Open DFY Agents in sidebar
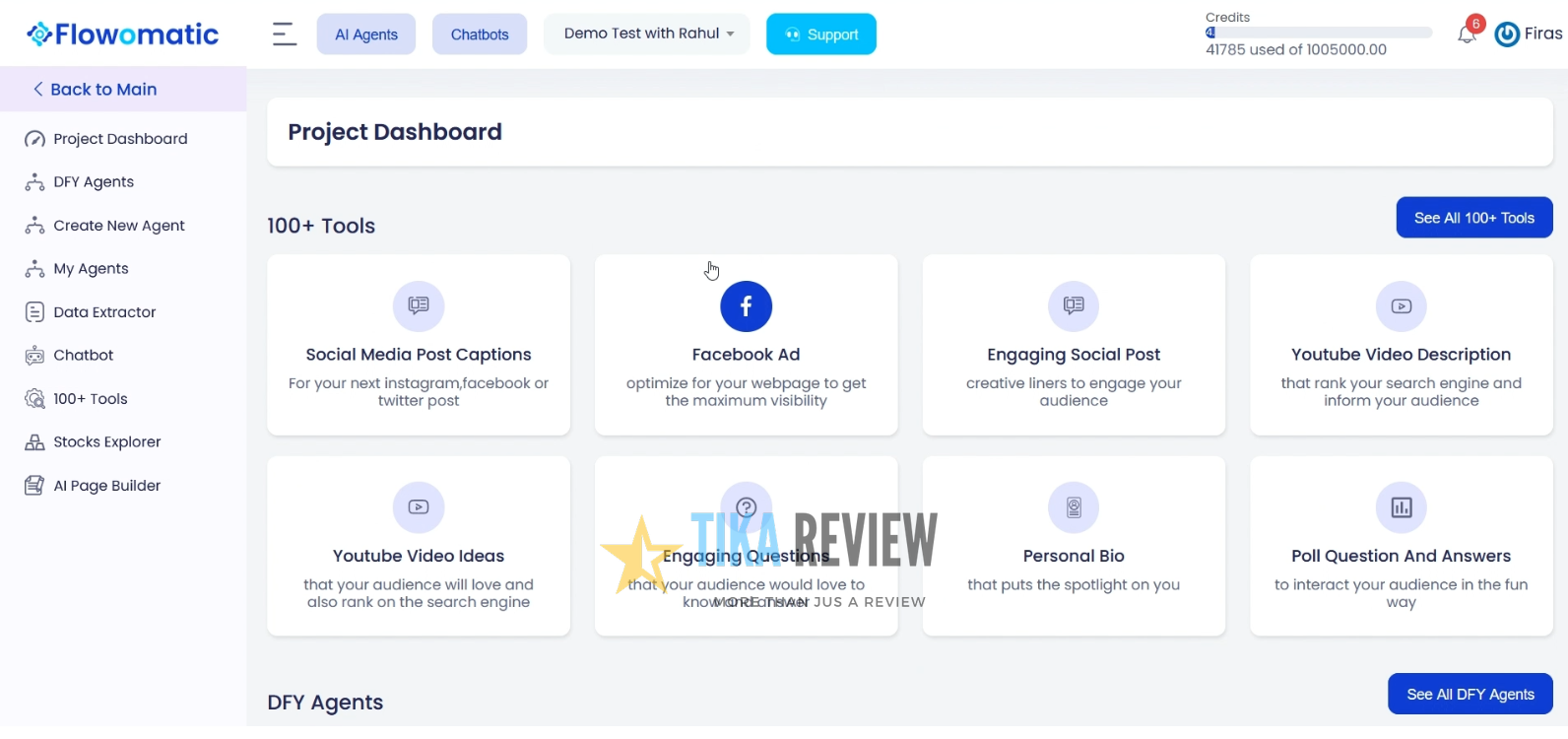This screenshot has height=739, width=1568. tap(94, 182)
